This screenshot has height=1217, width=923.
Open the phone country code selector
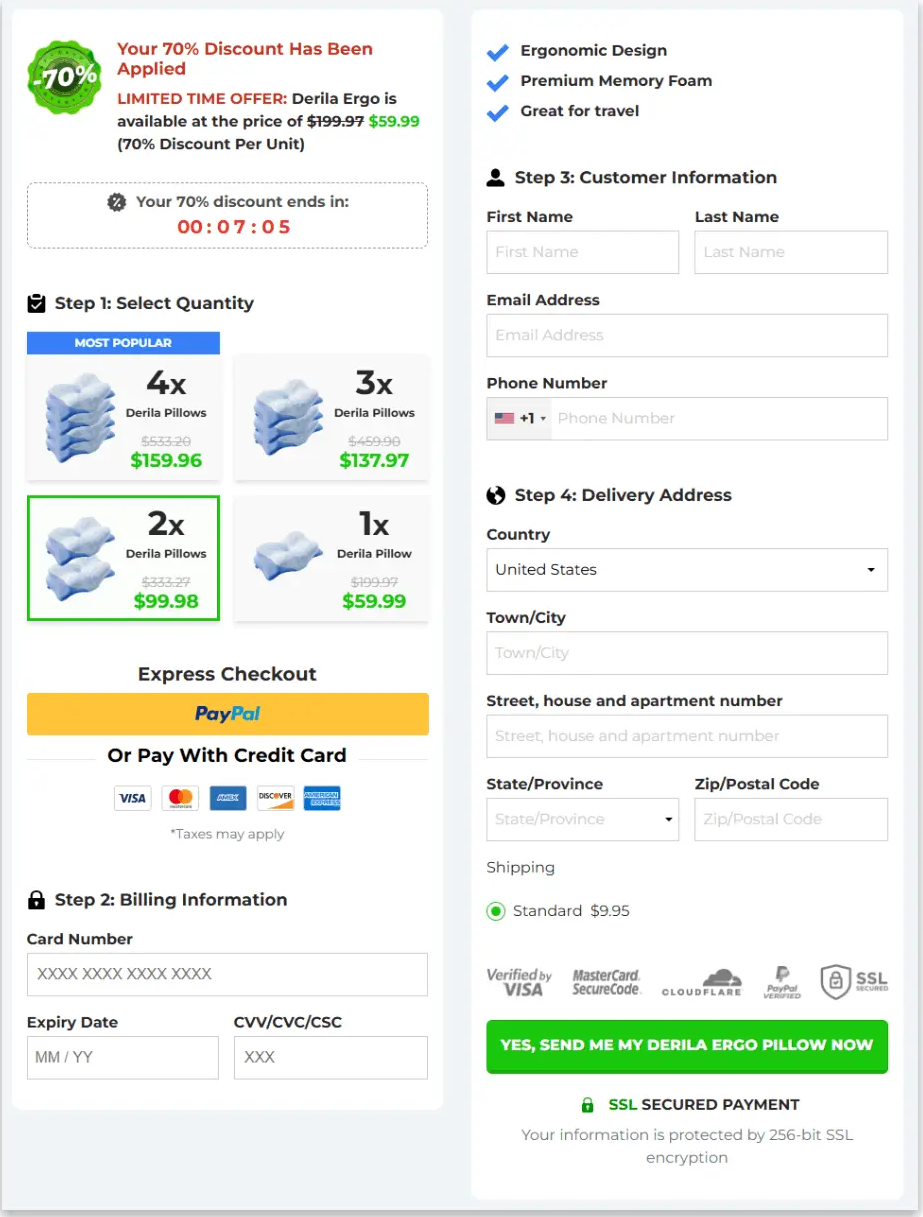[520, 419]
